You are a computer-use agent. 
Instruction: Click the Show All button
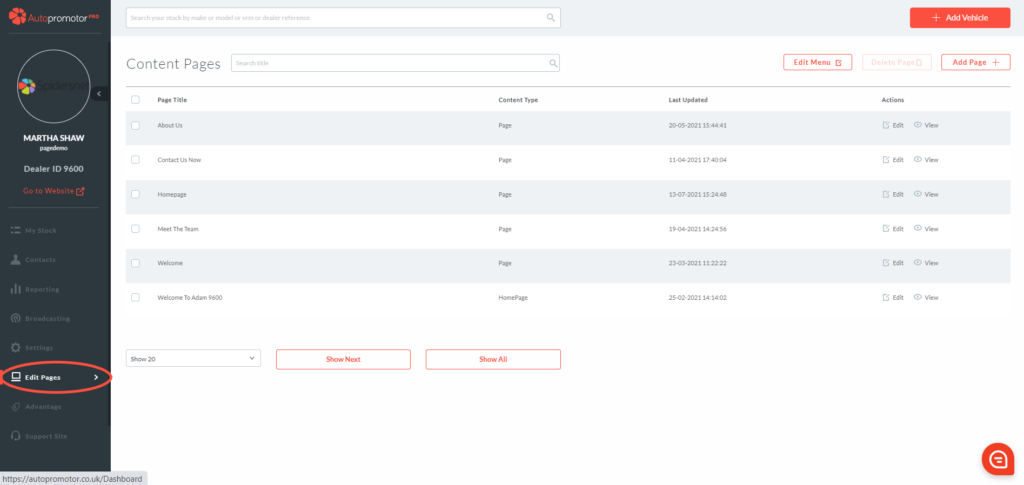(493, 358)
